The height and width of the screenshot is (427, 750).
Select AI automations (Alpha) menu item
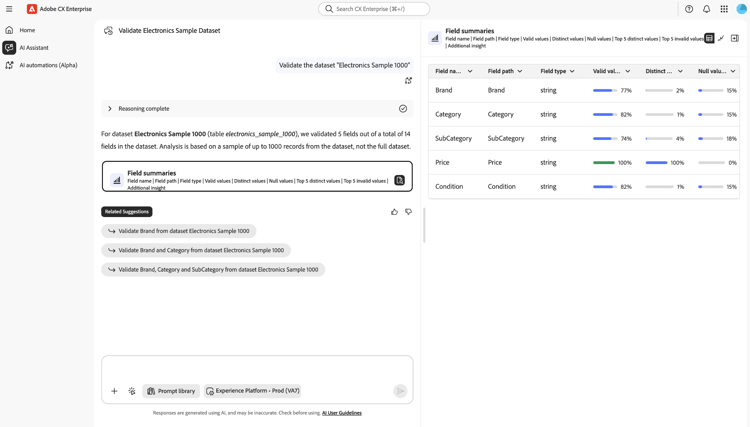click(48, 65)
